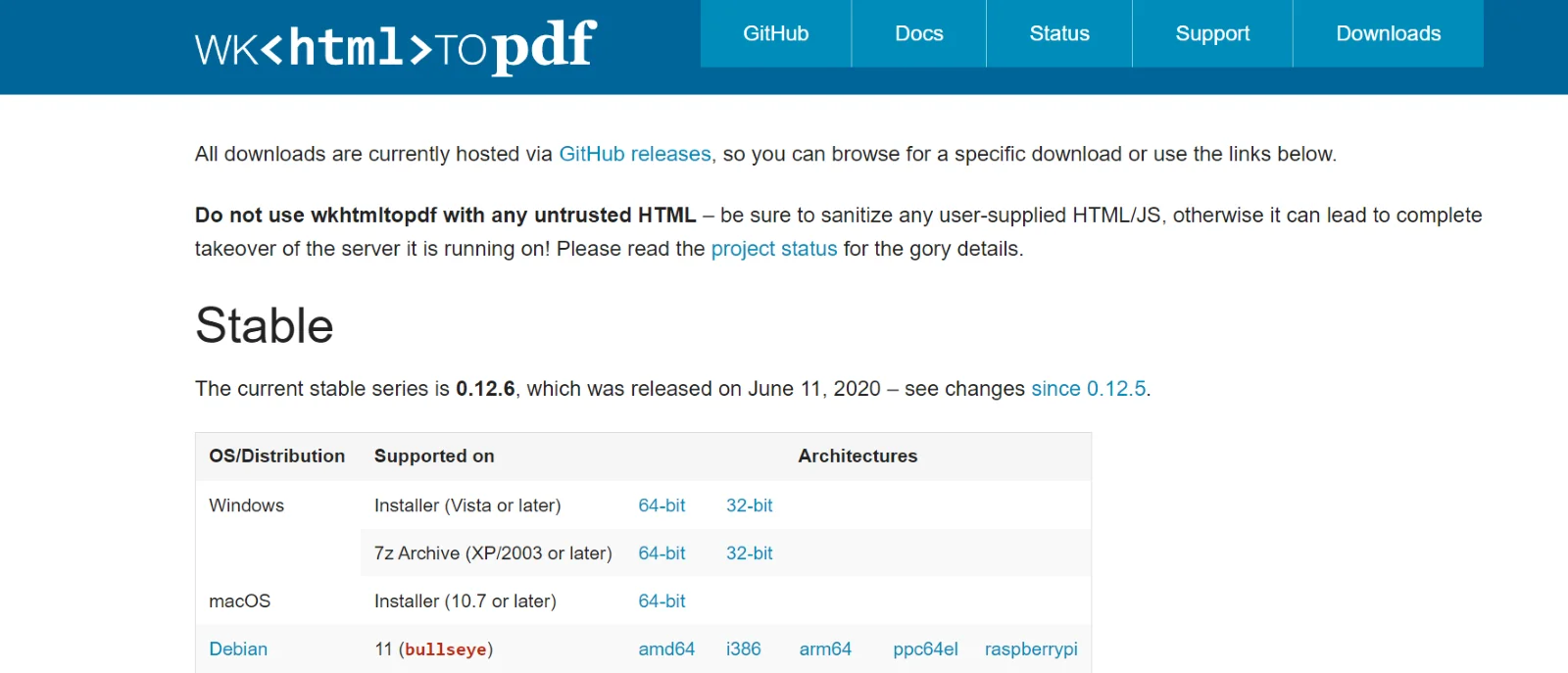Go to the Status page
The height and width of the screenshot is (673, 1568).
click(1059, 33)
